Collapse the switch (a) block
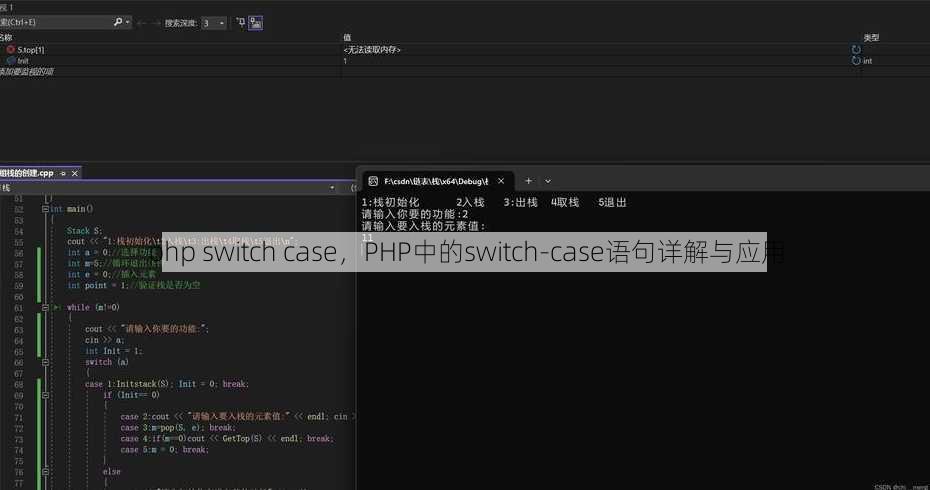The height and width of the screenshot is (490, 930). (x=45, y=362)
